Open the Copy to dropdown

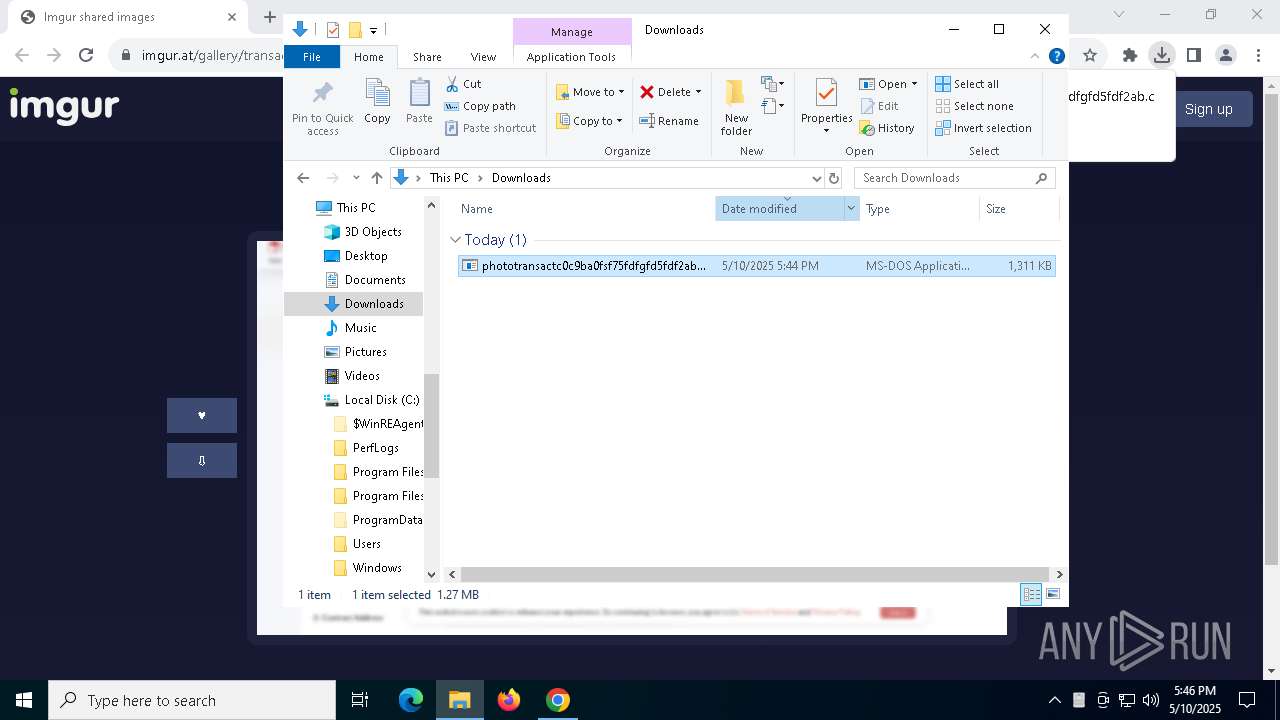coord(590,121)
